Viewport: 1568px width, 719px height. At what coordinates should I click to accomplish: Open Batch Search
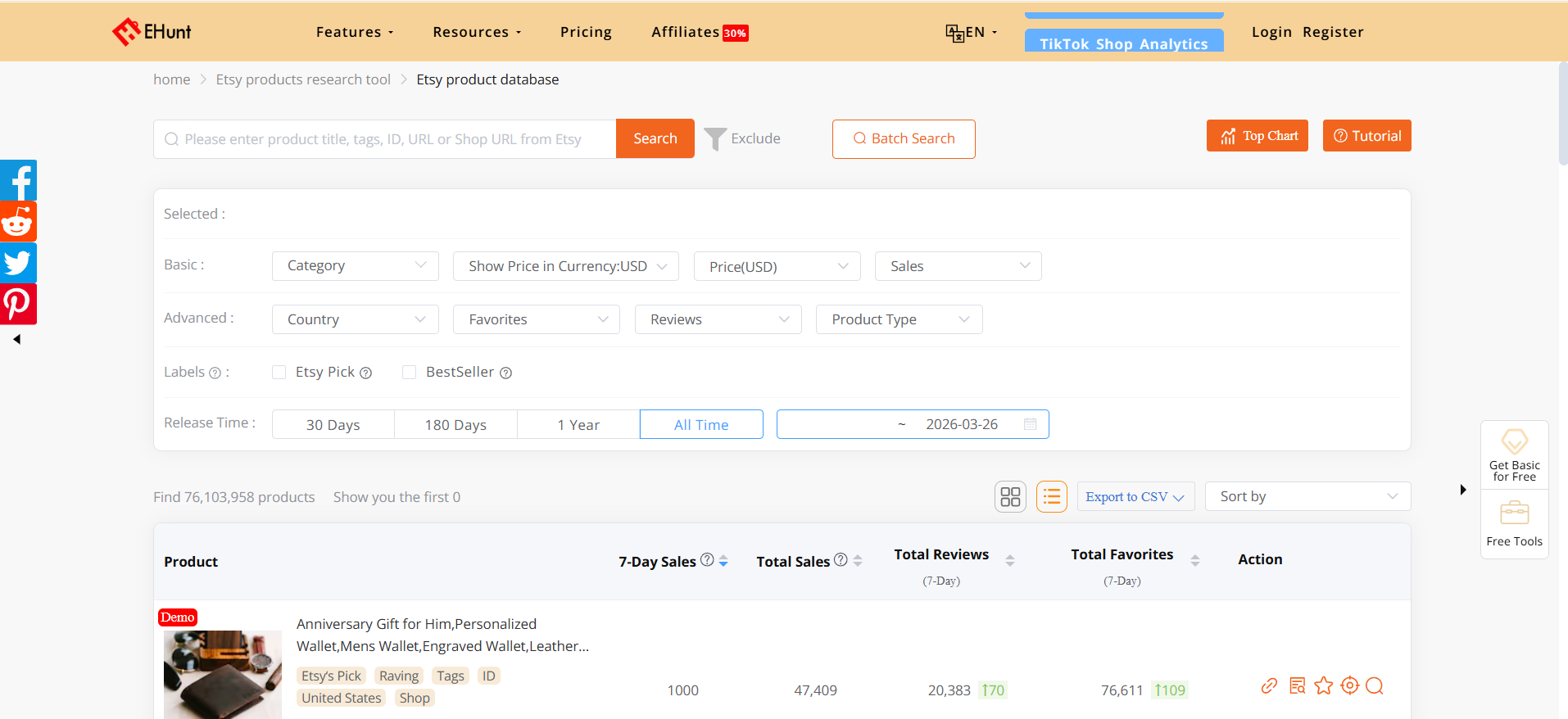pos(904,138)
